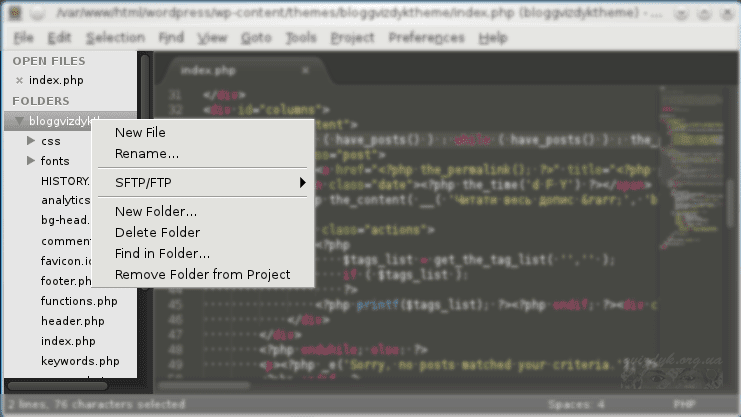Open the HISTORY file in sidebar
This screenshot has width=741, height=417.
tap(65, 181)
